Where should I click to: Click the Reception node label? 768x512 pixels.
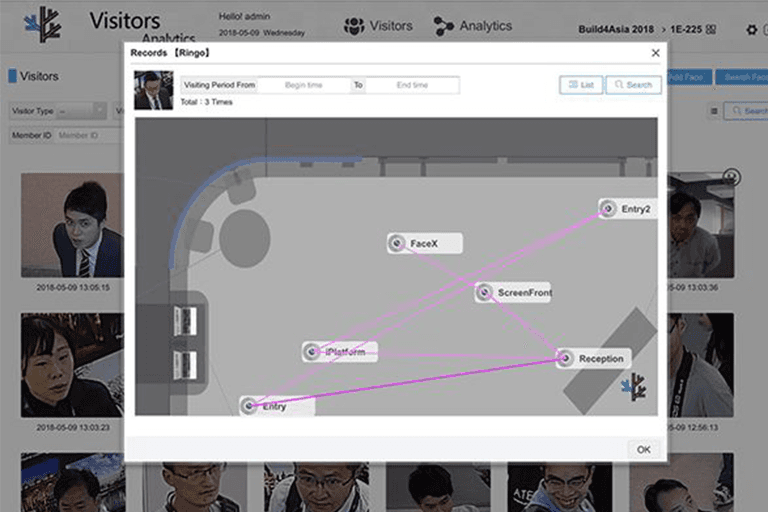(601, 359)
